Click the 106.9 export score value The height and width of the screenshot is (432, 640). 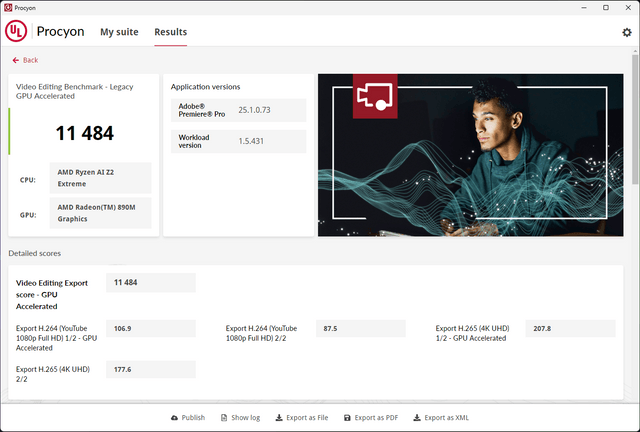click(122, 329)
